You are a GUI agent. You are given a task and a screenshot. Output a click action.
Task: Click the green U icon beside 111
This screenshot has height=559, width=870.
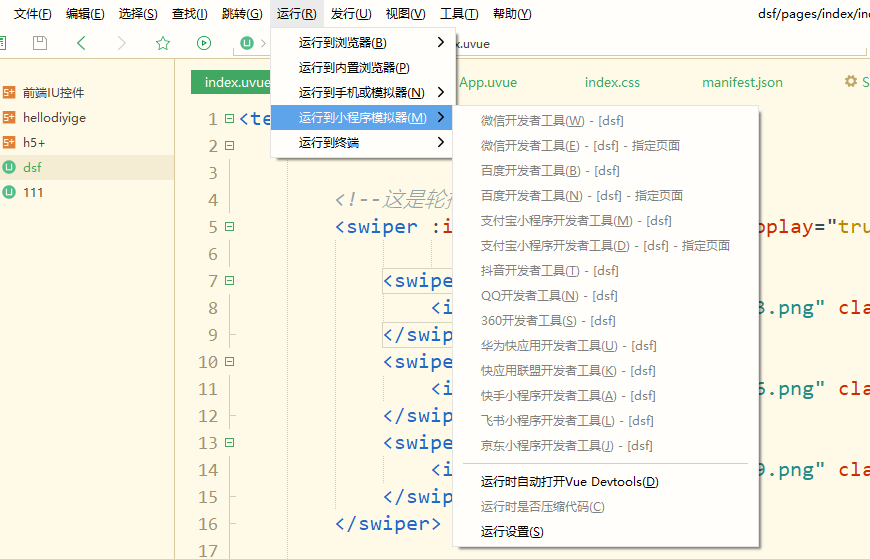pos(9,192)
